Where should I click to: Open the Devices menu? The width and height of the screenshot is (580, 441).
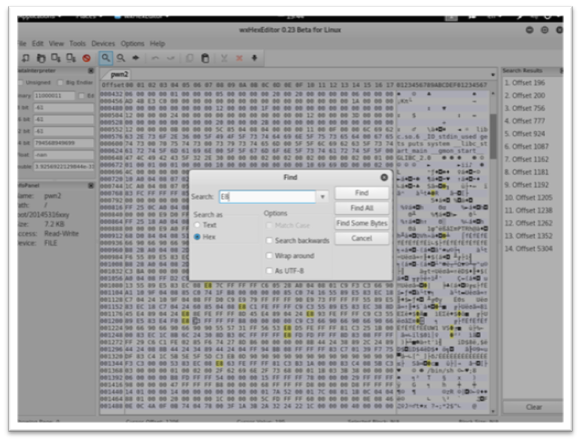pos(103,43)
